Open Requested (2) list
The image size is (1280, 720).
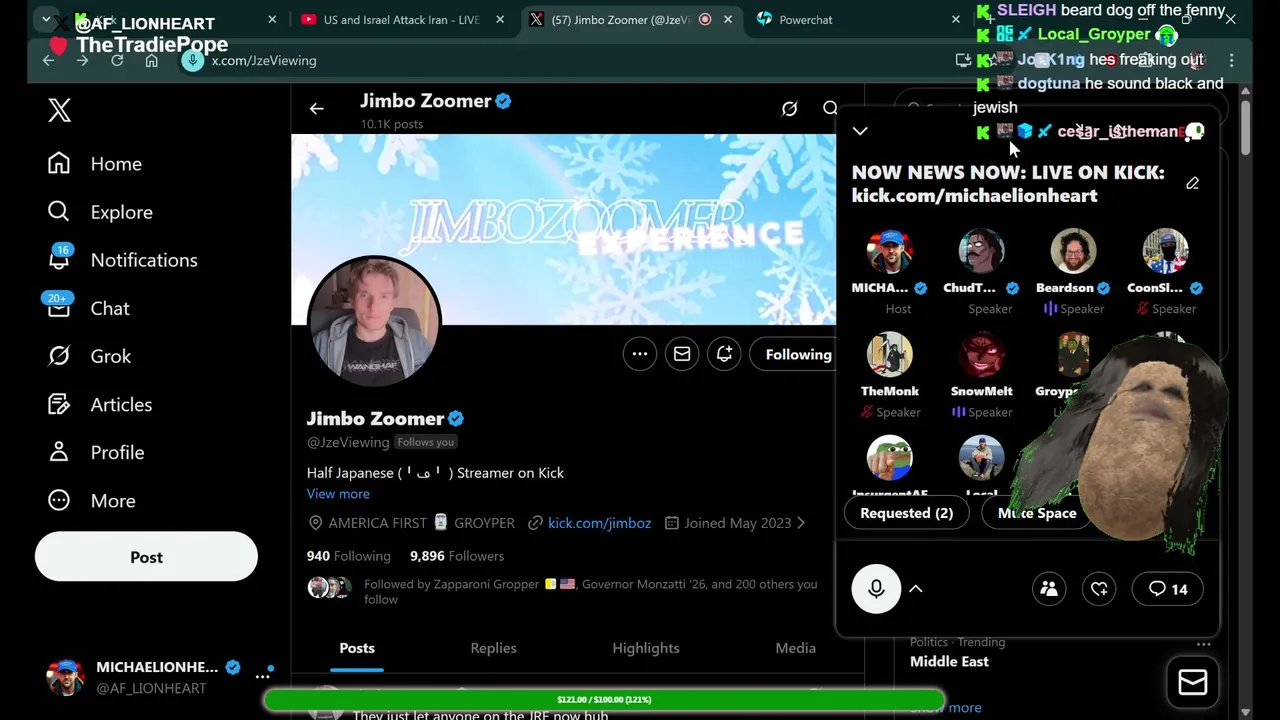907,513
